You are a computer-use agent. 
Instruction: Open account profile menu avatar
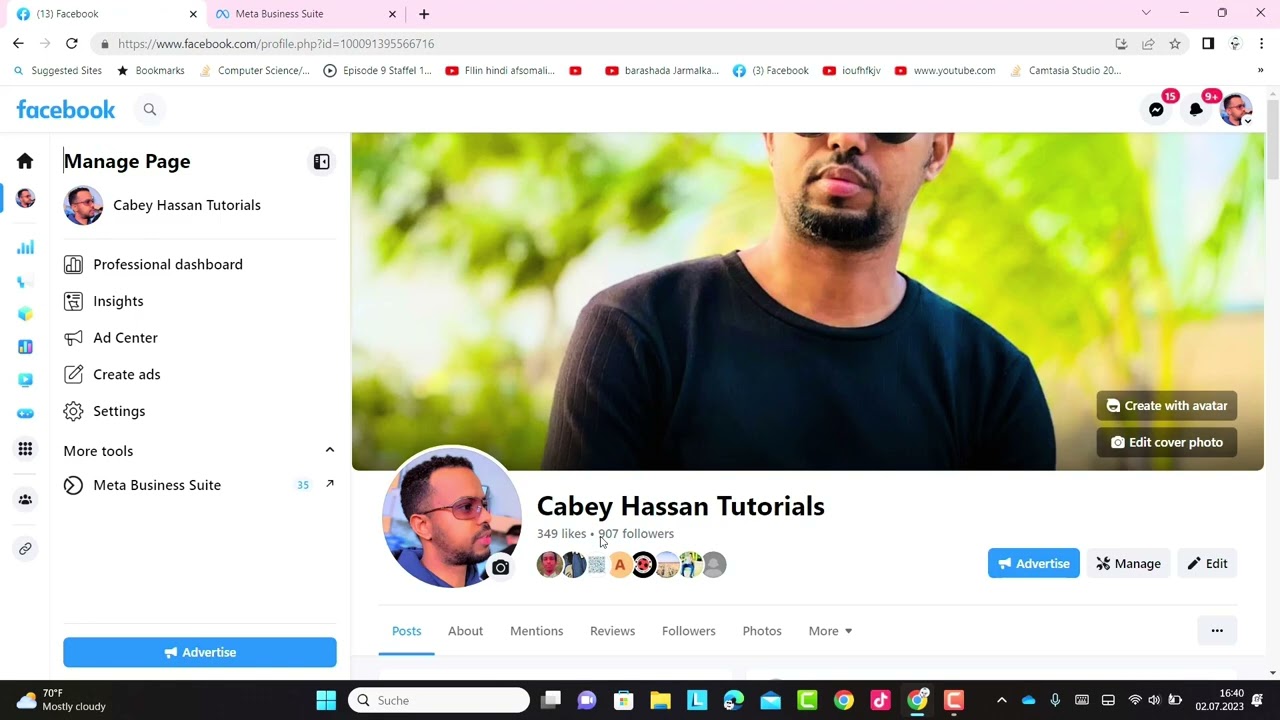coord(1236,110)
